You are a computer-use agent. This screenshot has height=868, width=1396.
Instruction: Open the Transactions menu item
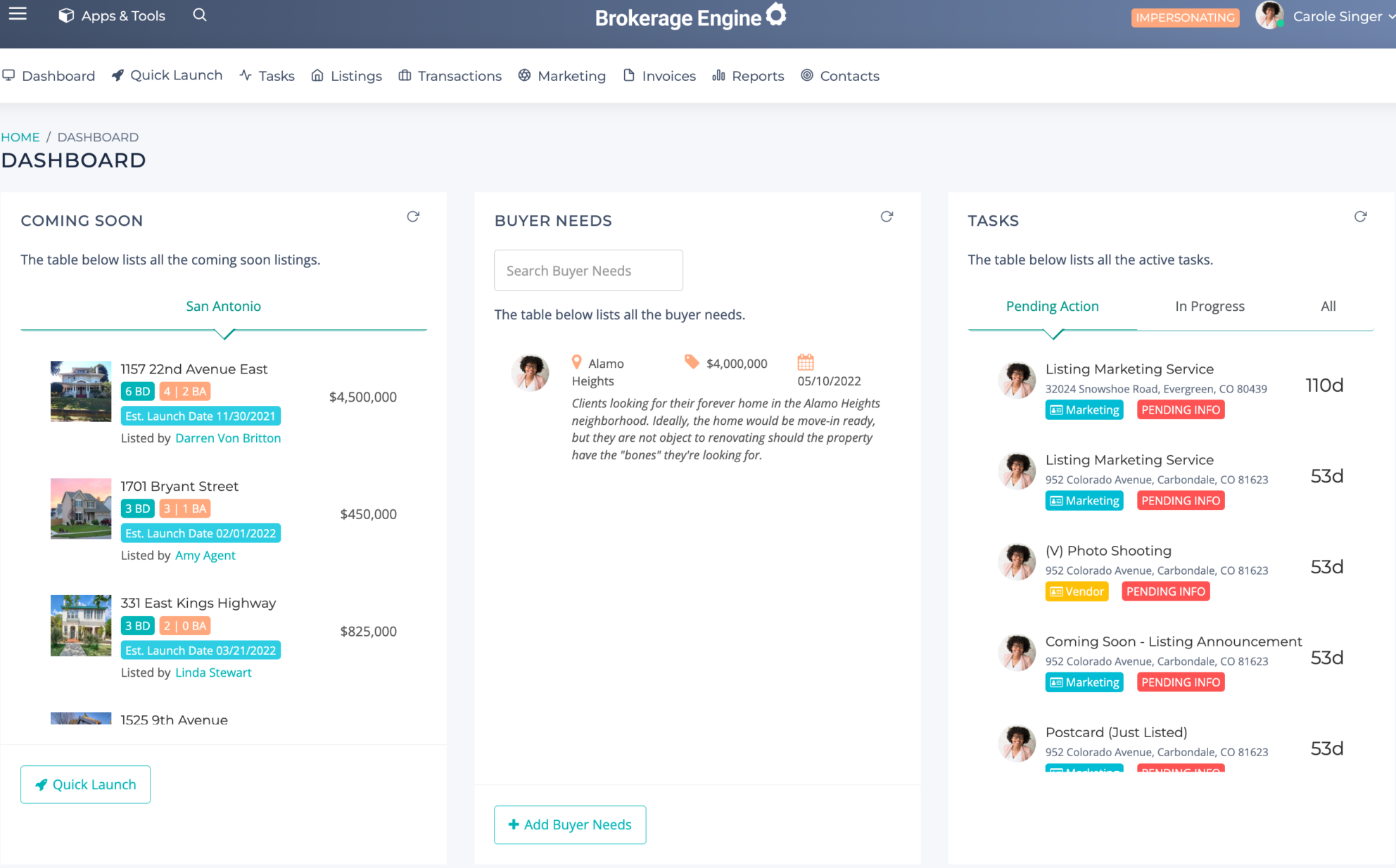click(x=459, y=75)
